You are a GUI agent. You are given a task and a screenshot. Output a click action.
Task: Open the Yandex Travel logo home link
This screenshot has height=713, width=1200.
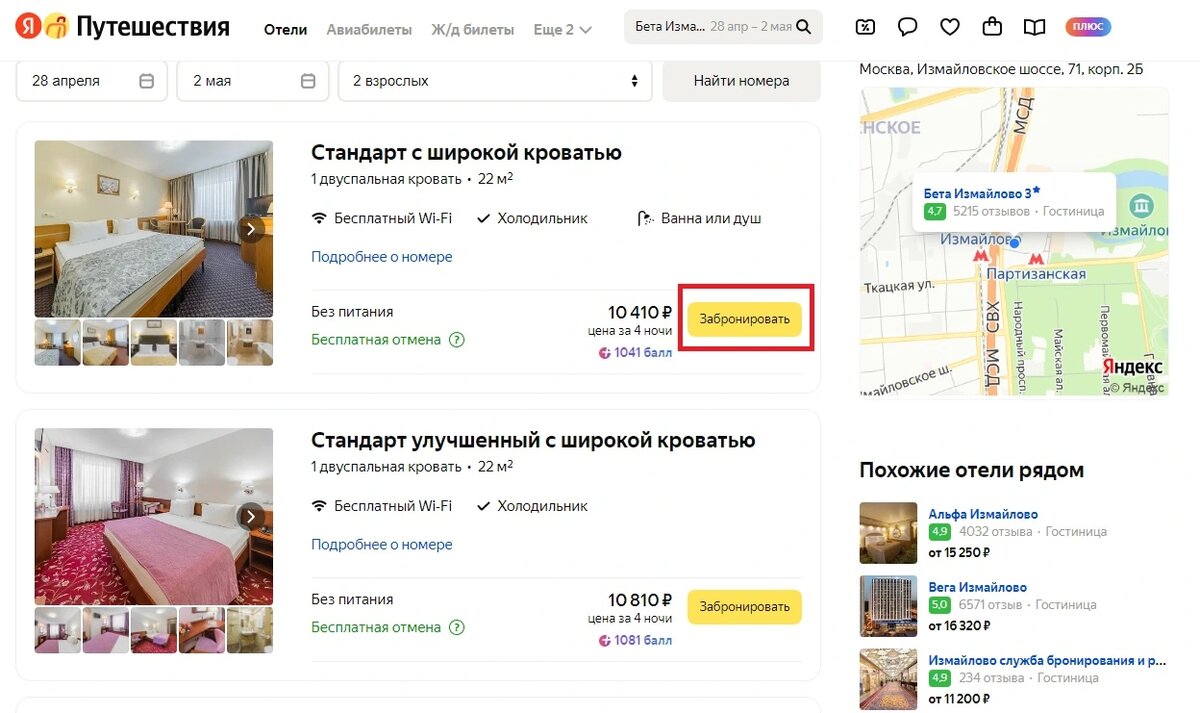click(x=122, y=27)
